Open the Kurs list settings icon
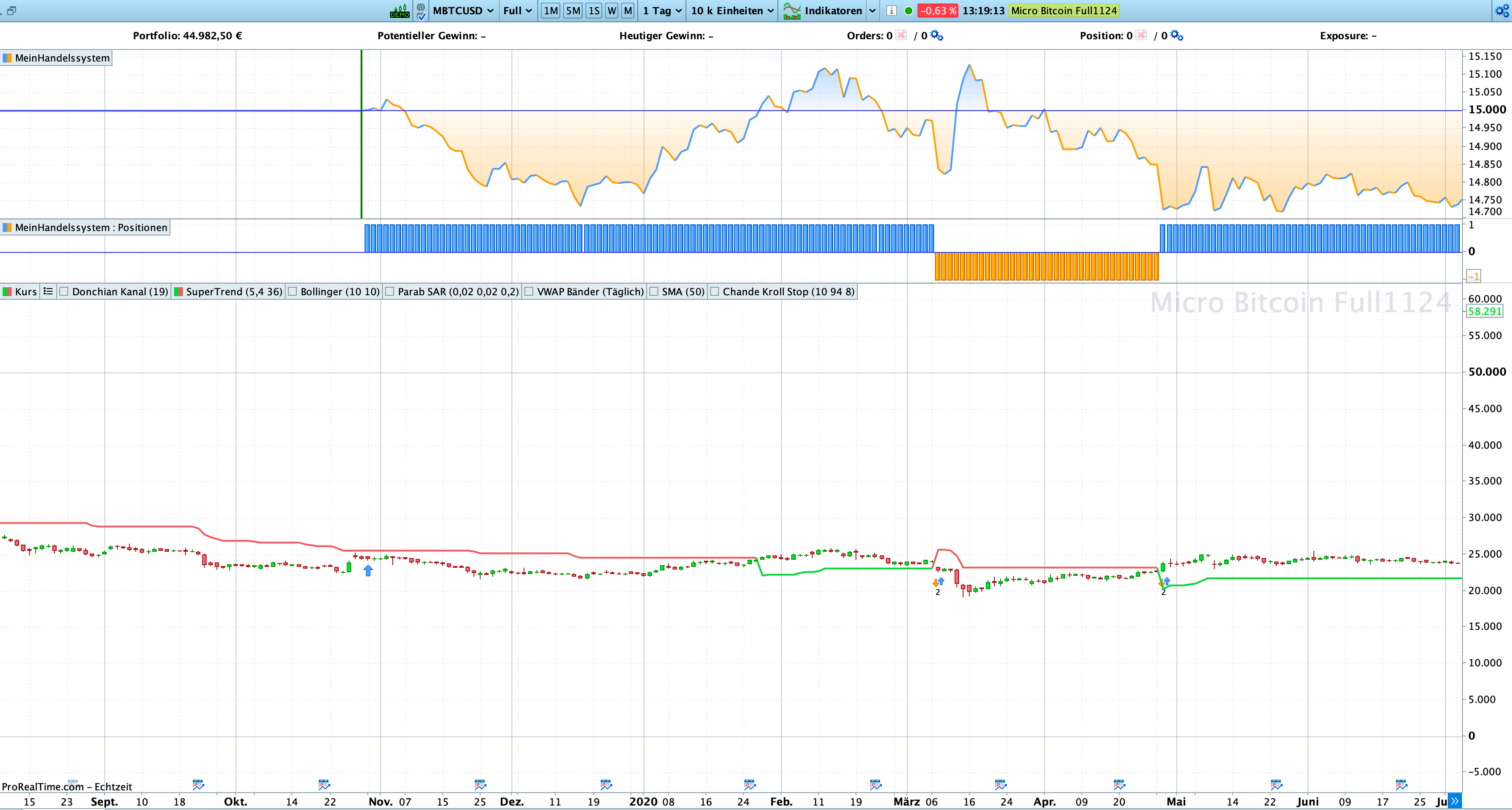The image size is (1512, 810). [x=48, y=292]
